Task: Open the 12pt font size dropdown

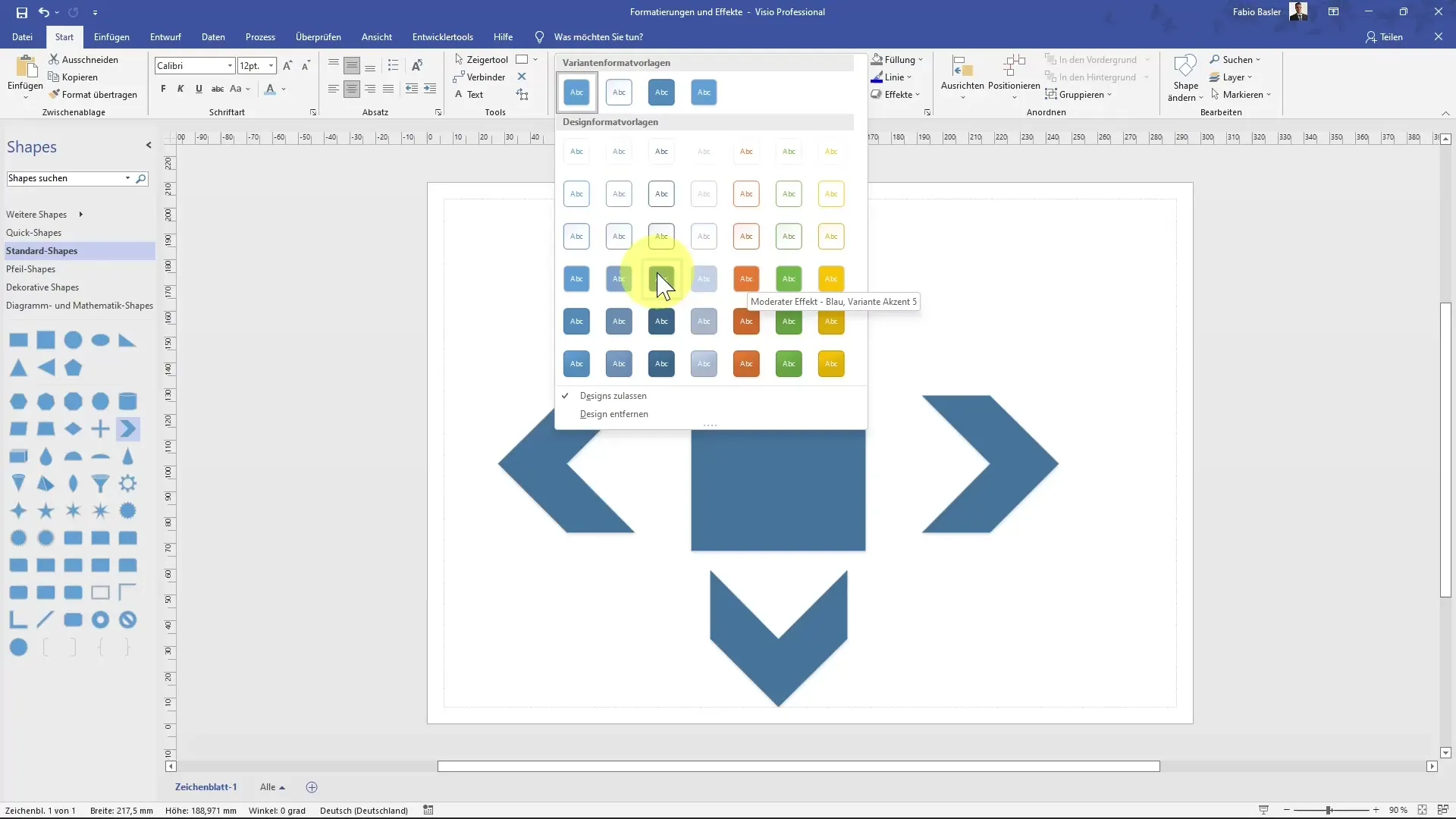Action: tap(271, 66)
